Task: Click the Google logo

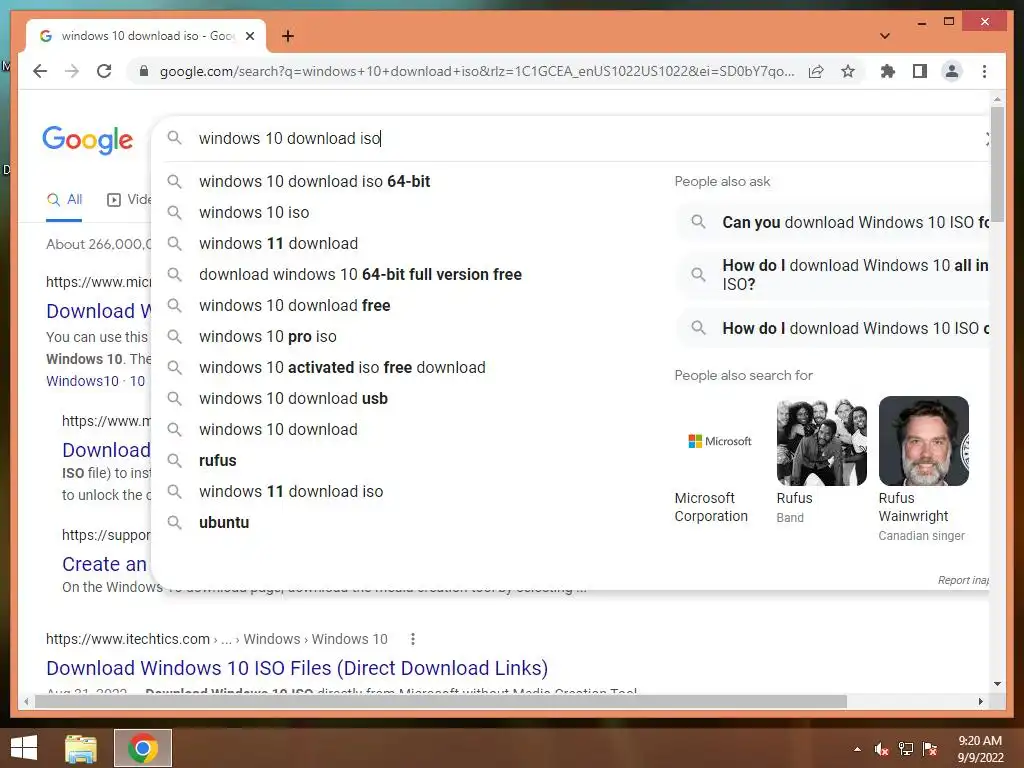Action: tap(88, 140)
